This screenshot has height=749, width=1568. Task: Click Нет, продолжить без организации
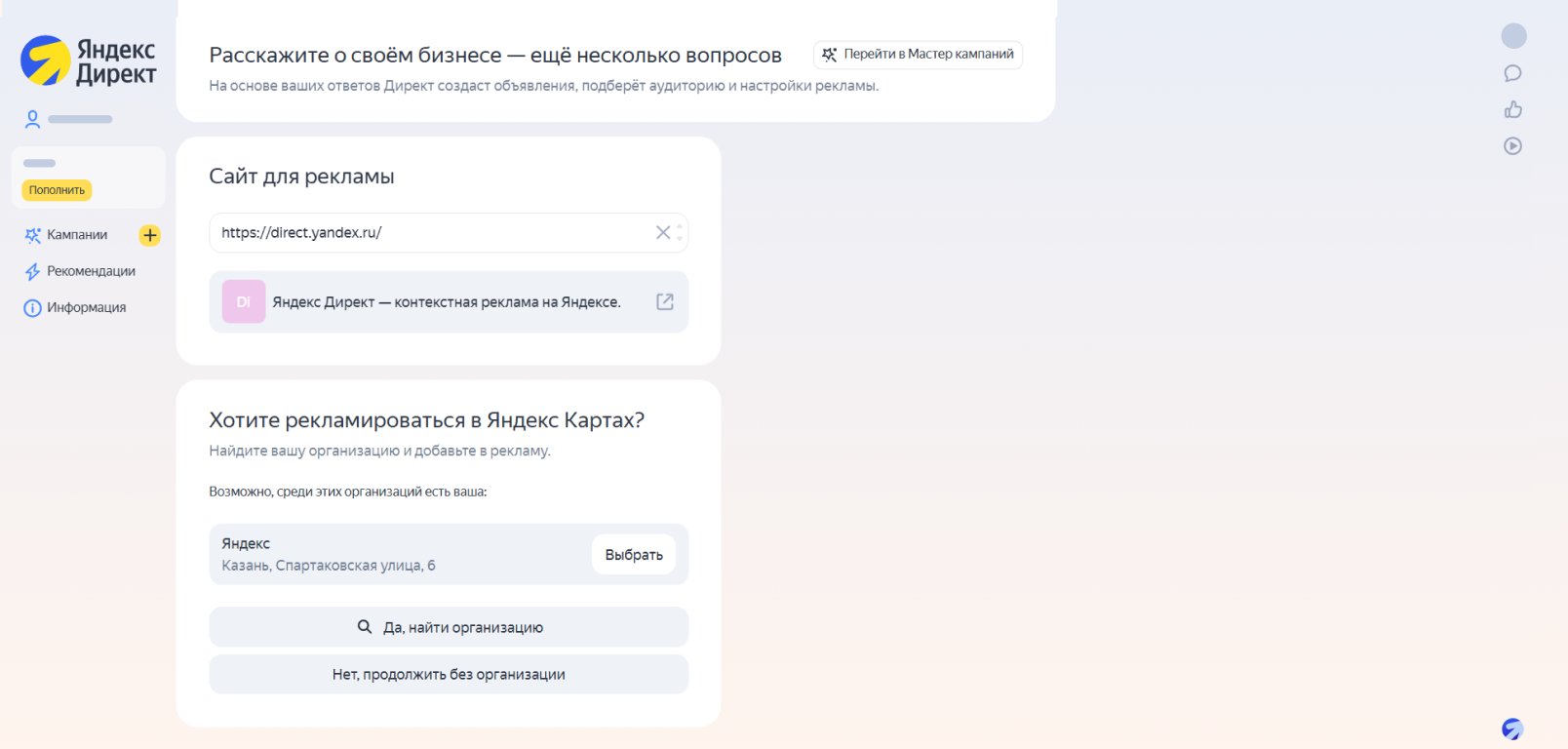449,674
